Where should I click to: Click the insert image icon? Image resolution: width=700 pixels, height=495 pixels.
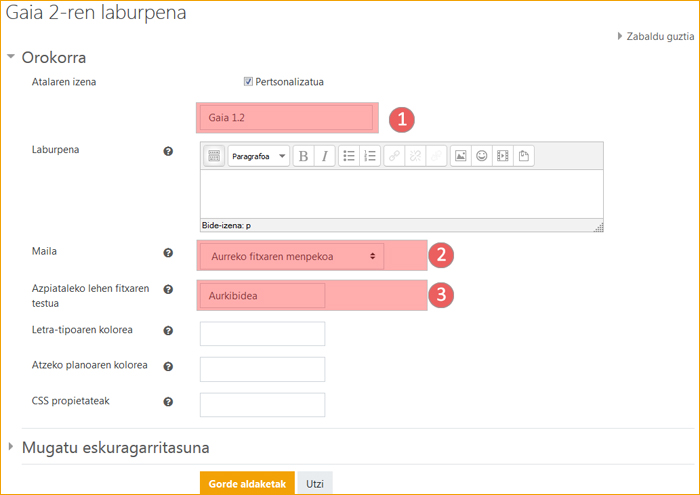pos(460,156)
